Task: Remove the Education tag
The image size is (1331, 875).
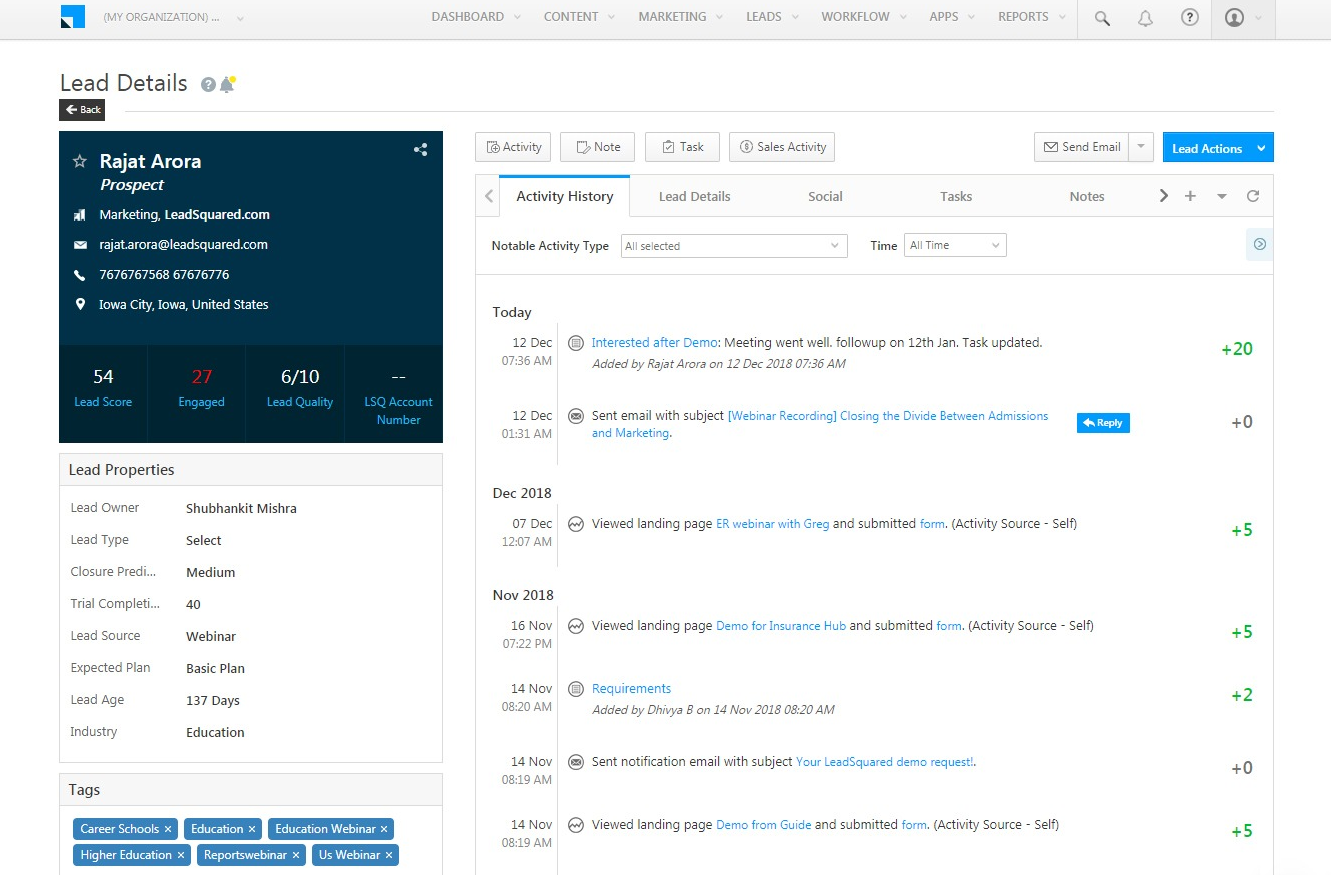Action: point(252,829)
